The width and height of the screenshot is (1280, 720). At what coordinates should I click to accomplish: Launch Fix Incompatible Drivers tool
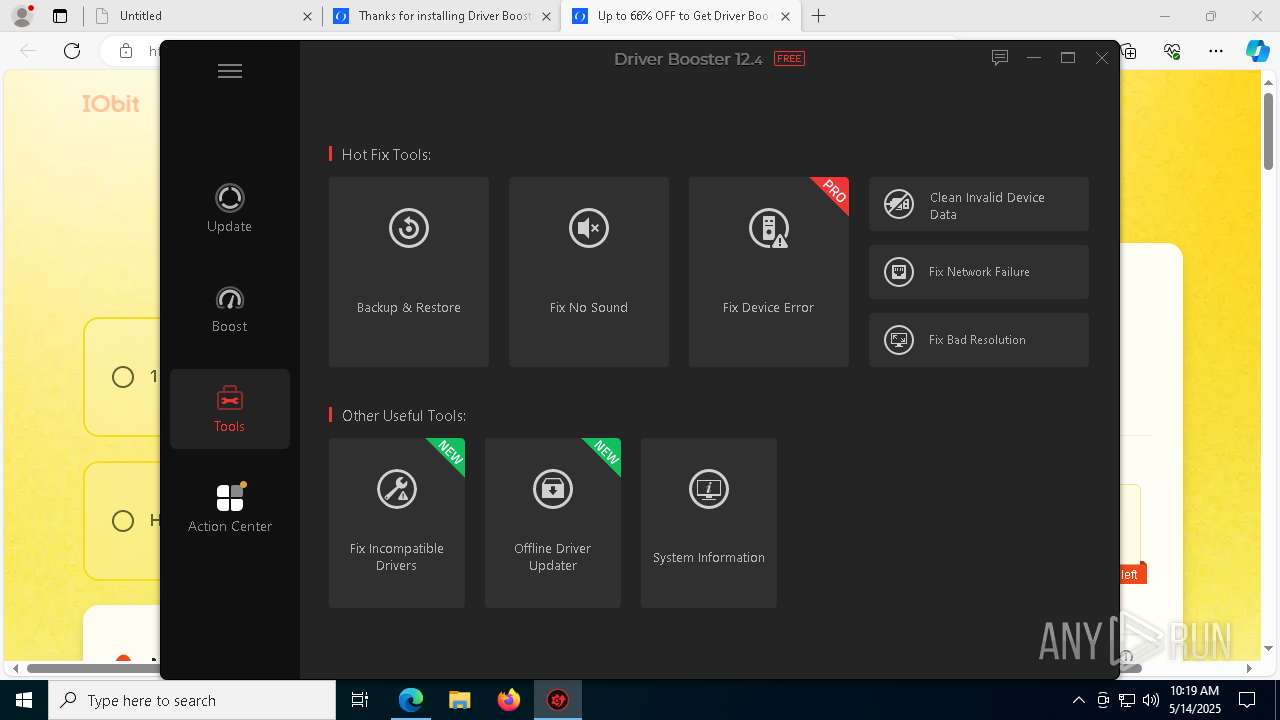click(397, 523)
